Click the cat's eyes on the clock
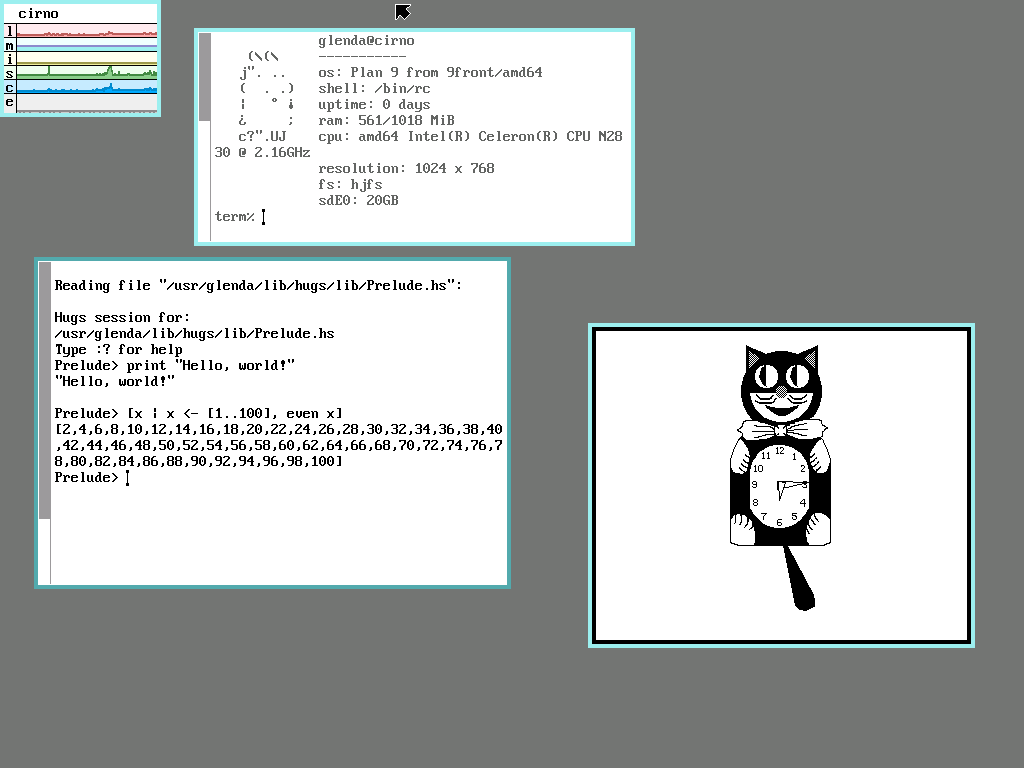The image size is (1024, 768). click(x=779, y=378)
